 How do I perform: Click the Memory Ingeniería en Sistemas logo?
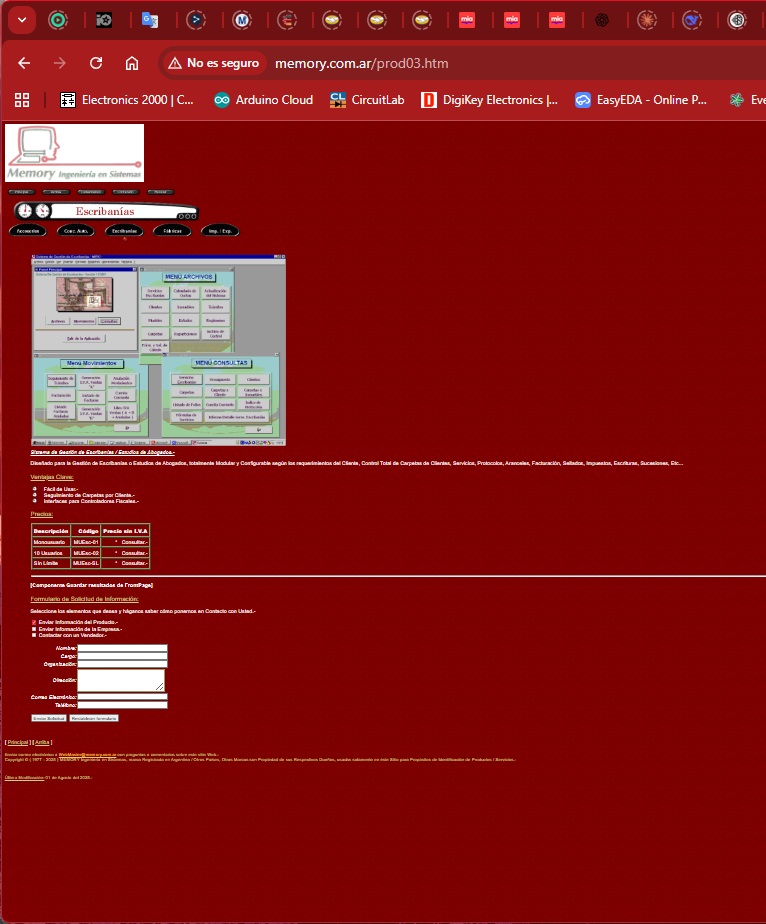pos(74,153)
